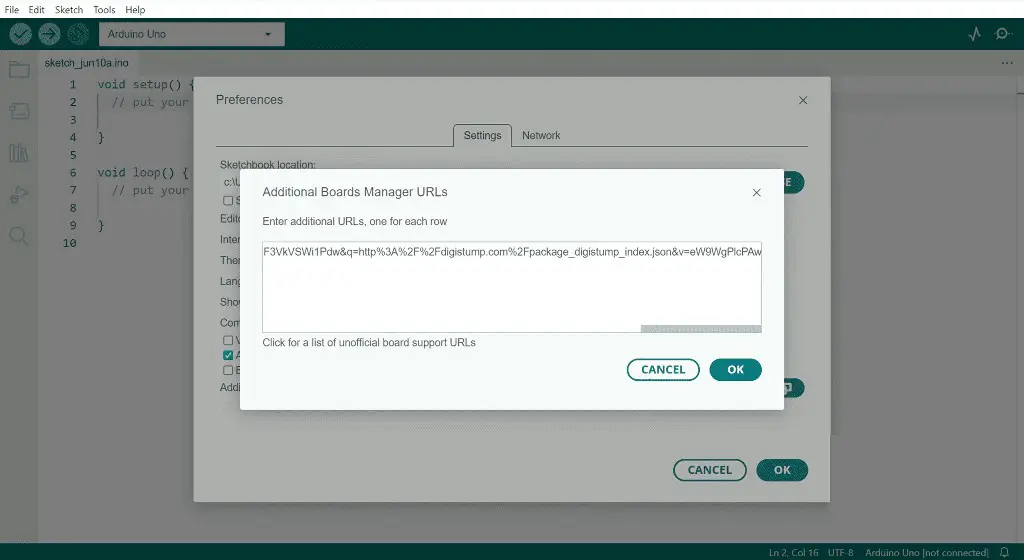The height and width of the screenshot is (560, 1024).
Task: Open the Tools menu
Action: 104,10
